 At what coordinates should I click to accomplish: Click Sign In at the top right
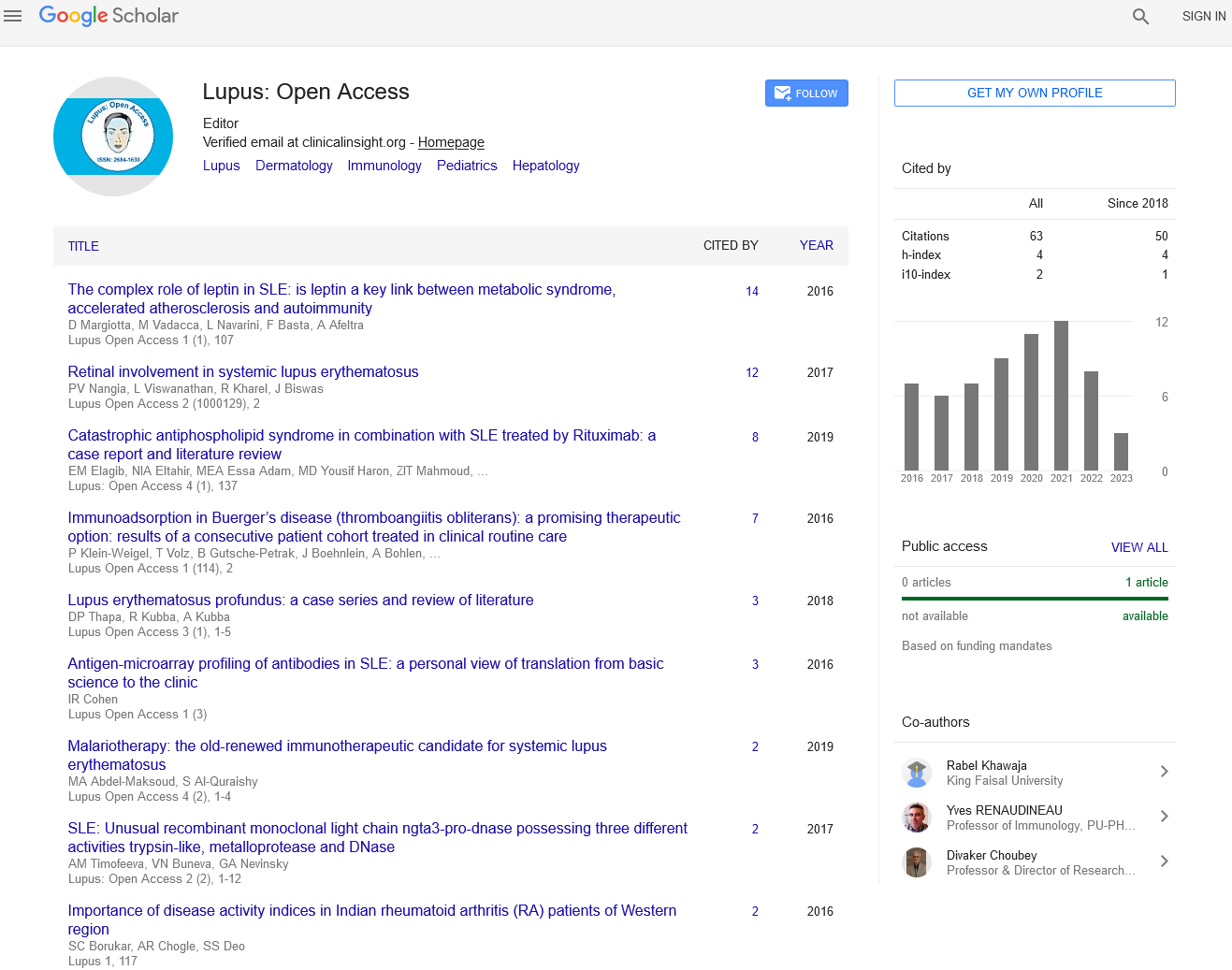(1203, 16)
